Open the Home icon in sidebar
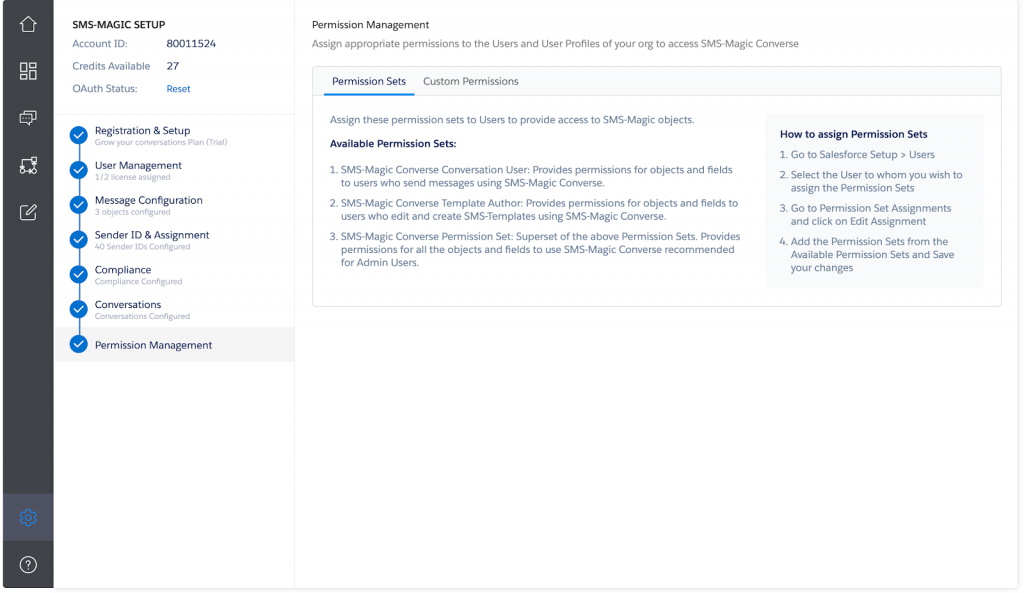 point(28,24)
